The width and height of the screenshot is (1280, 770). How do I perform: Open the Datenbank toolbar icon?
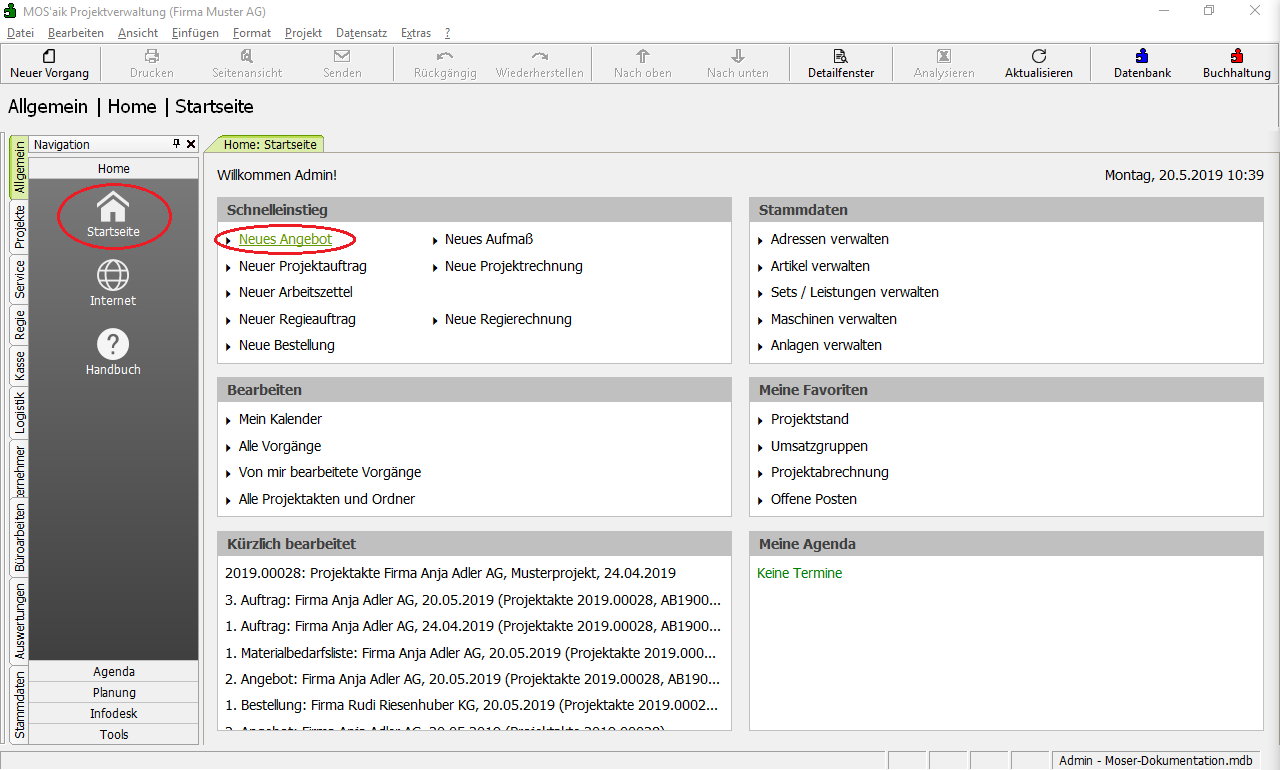pyautogui.click(x=1142, y=57)
